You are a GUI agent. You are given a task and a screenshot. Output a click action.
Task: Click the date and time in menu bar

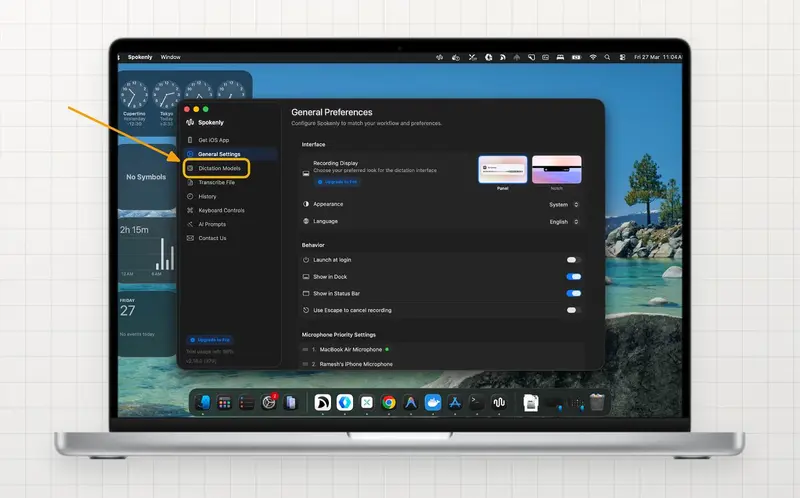point(657,57)
